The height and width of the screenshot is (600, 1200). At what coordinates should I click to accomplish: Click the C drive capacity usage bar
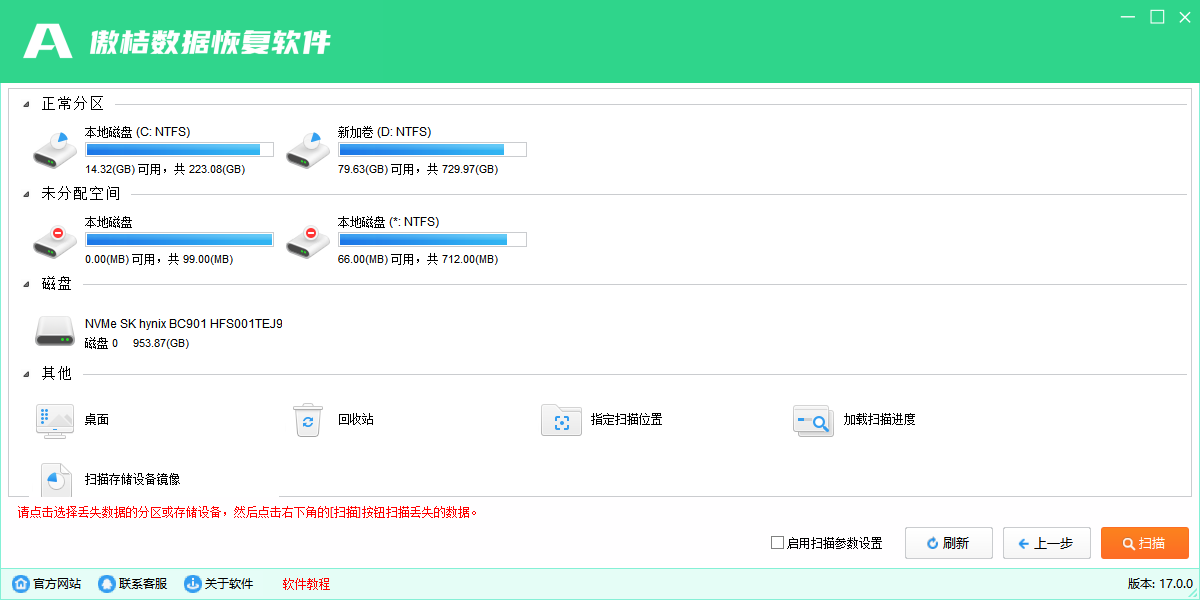(179, 148)
